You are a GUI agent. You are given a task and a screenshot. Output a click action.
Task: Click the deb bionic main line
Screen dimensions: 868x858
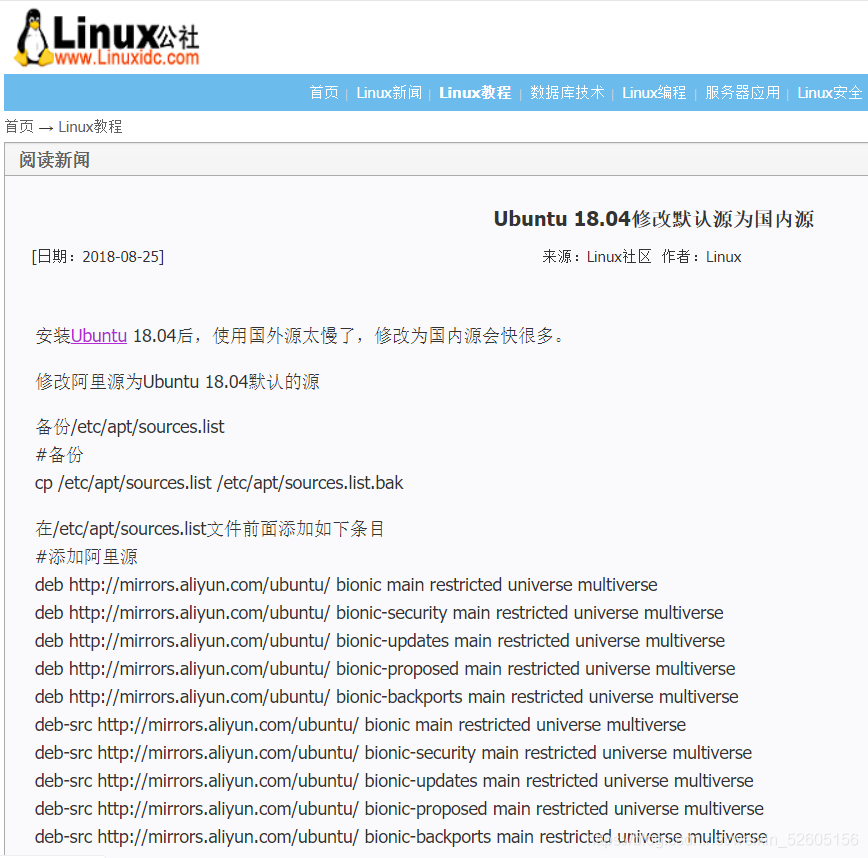point(346,585)
